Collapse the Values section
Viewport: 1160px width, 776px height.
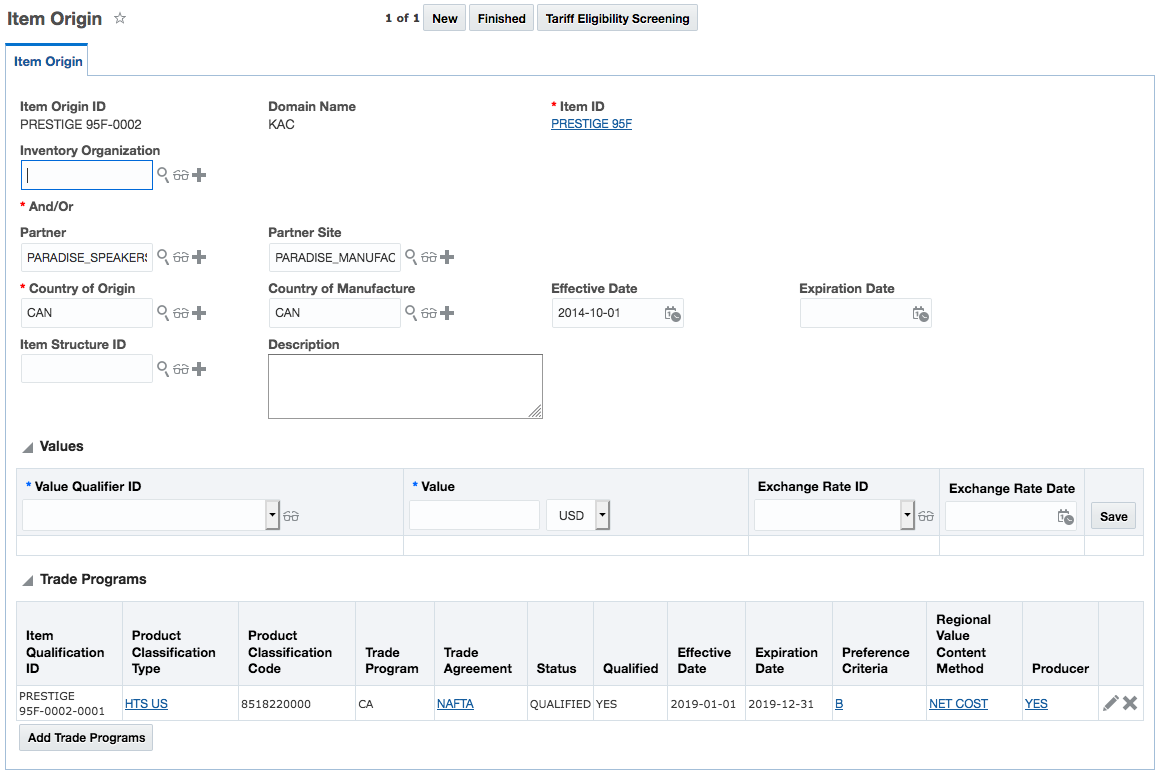28,447
